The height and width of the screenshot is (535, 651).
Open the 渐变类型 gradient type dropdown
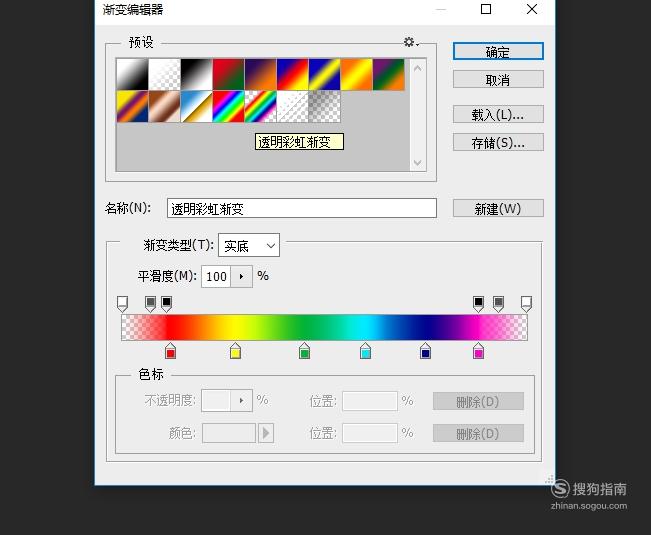249,245
